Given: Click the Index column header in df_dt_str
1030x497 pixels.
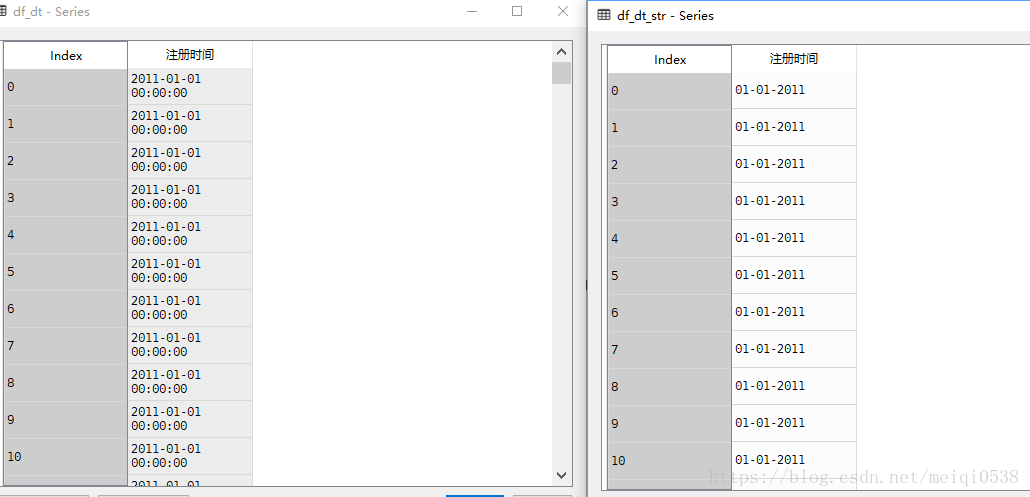Looking at the screenshot, I should 670,60.
